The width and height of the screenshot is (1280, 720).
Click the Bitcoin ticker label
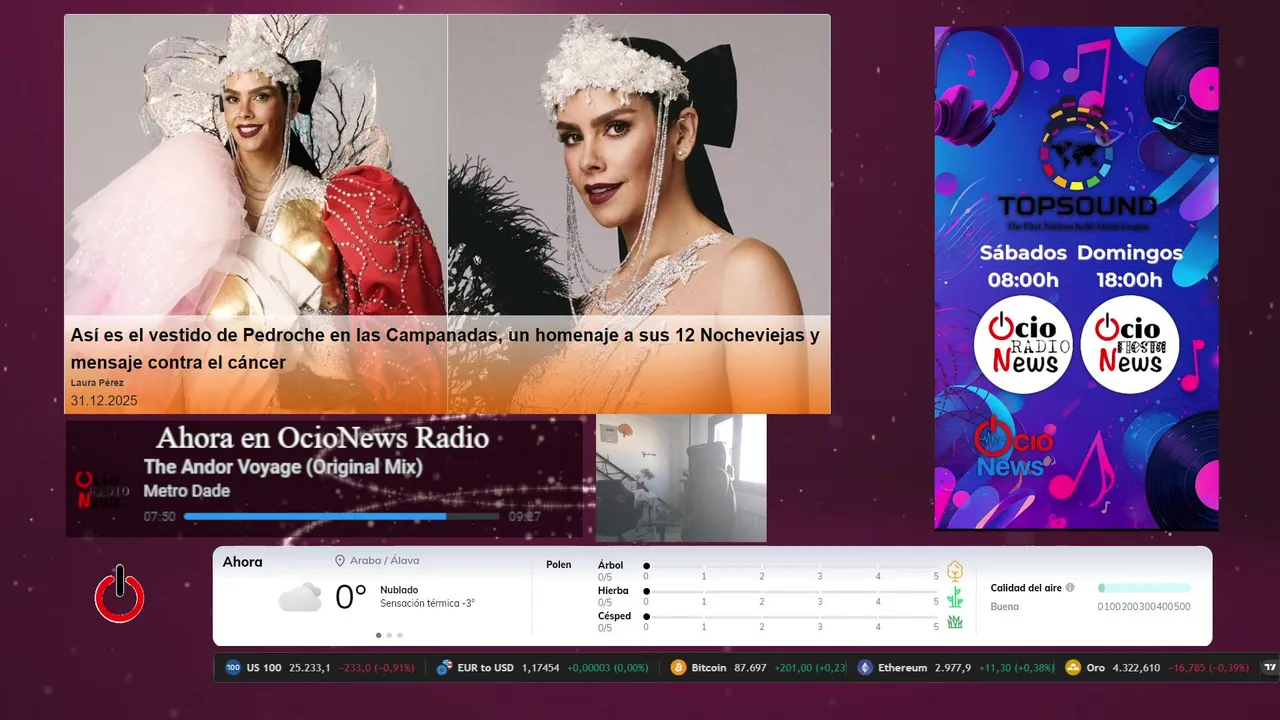coord(709,667)
